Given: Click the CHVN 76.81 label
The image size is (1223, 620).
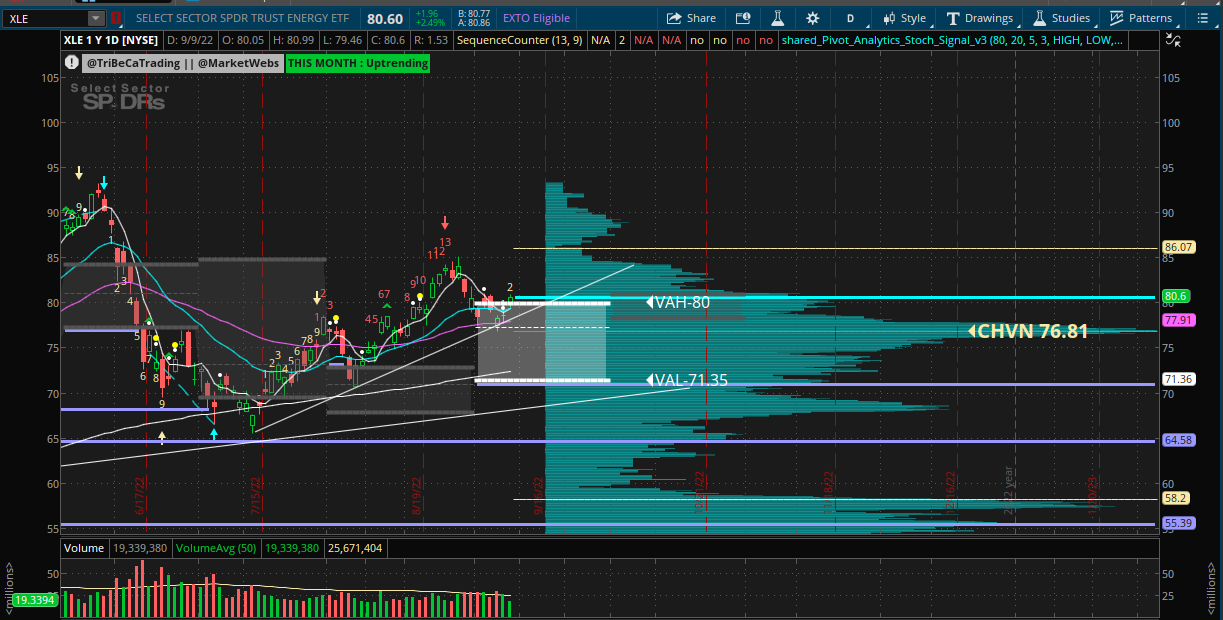Looking at the screenshot, I should (x=1027, y=330).
